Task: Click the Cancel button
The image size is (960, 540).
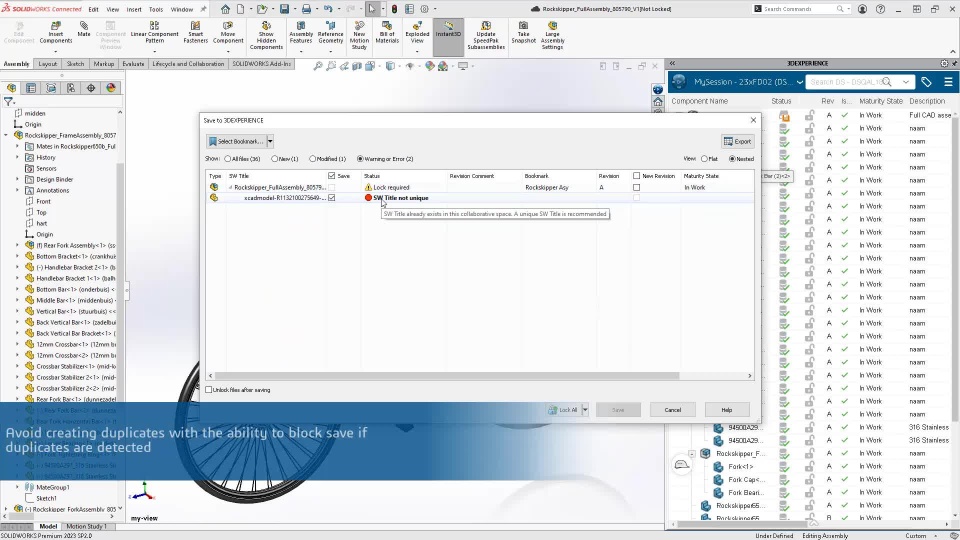Action: click(673, 410)
